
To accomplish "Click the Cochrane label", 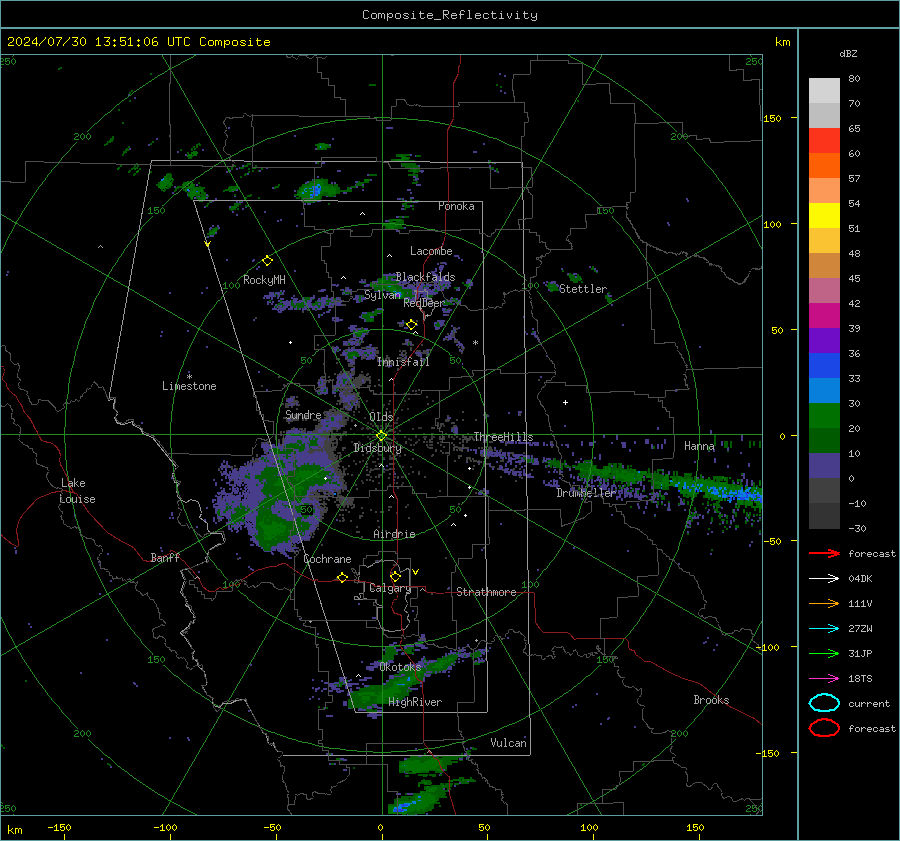I will (327, 559).
